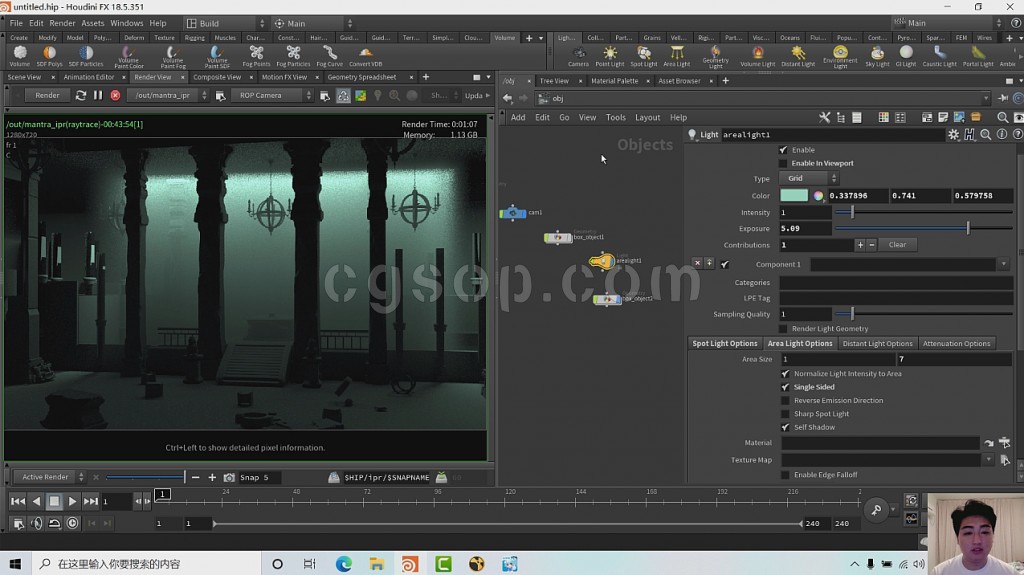Switch to the Scene View tab
The height and width of the screenshot is (575, 1024).
pyautogui.click(x=24, y=77)
